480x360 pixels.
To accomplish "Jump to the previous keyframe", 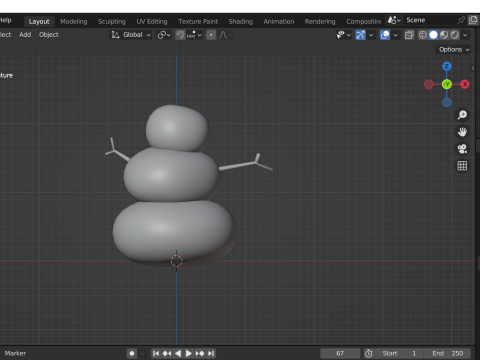I will pyautogui.click(x=167, y=353).
